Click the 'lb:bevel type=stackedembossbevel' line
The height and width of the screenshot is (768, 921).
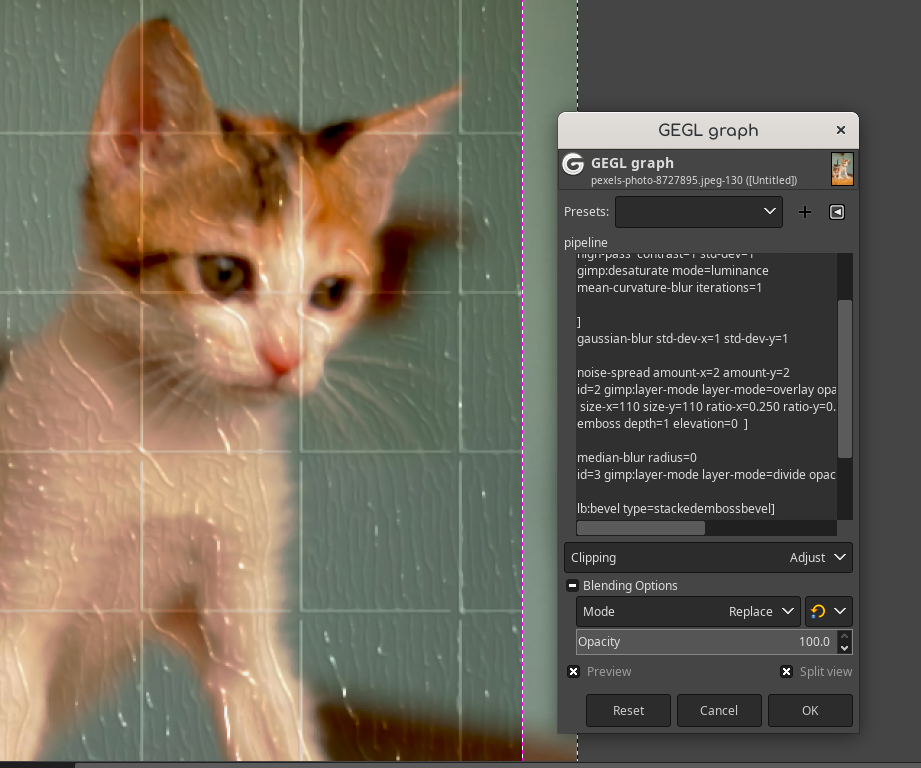[x=675, y=508]
